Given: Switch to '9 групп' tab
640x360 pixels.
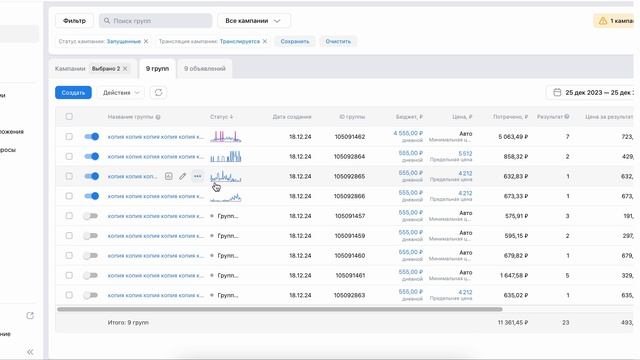Looking at the screenshot, I should coord(158,69).
